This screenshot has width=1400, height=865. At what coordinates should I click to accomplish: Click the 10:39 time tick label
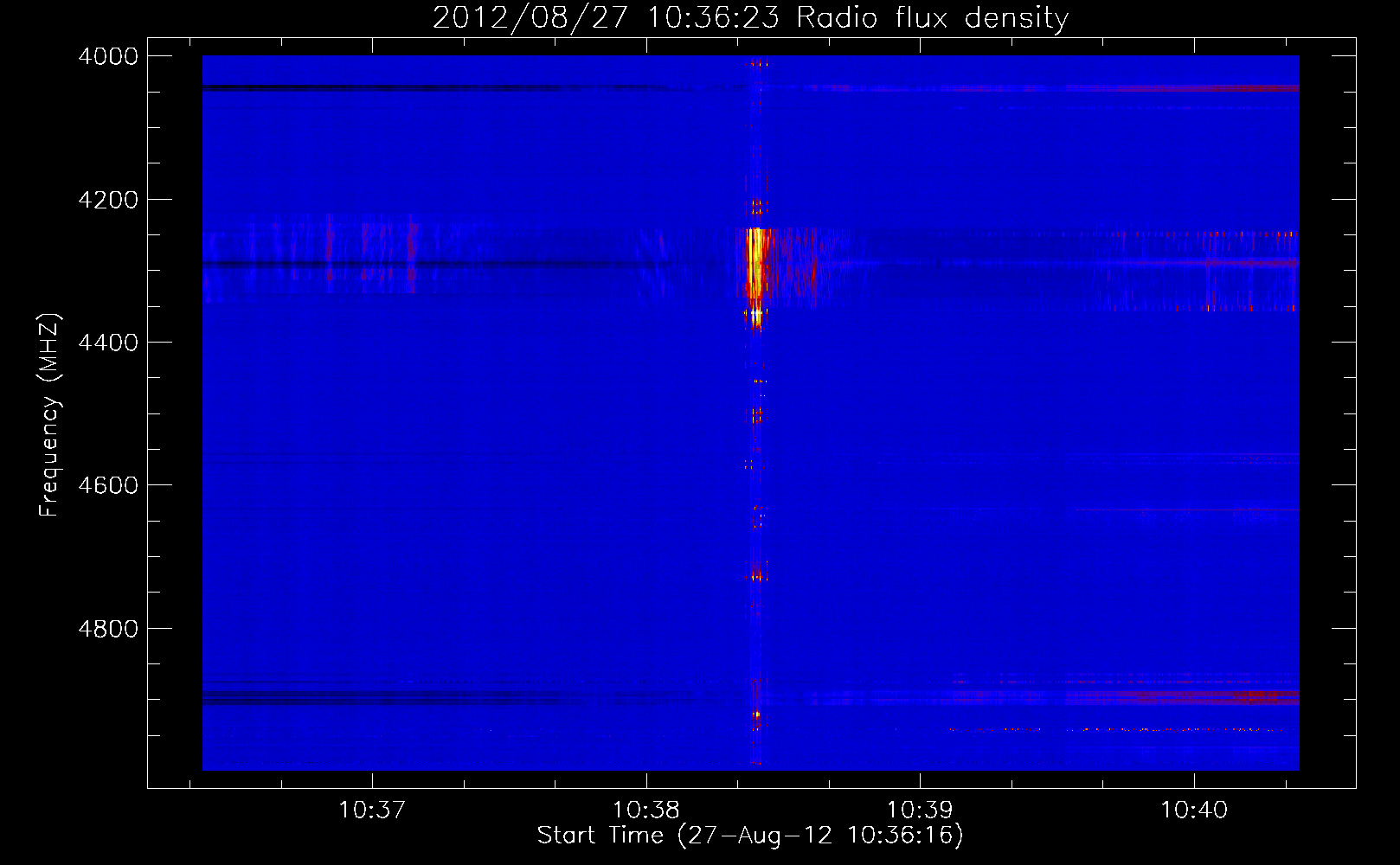[920, 811]
